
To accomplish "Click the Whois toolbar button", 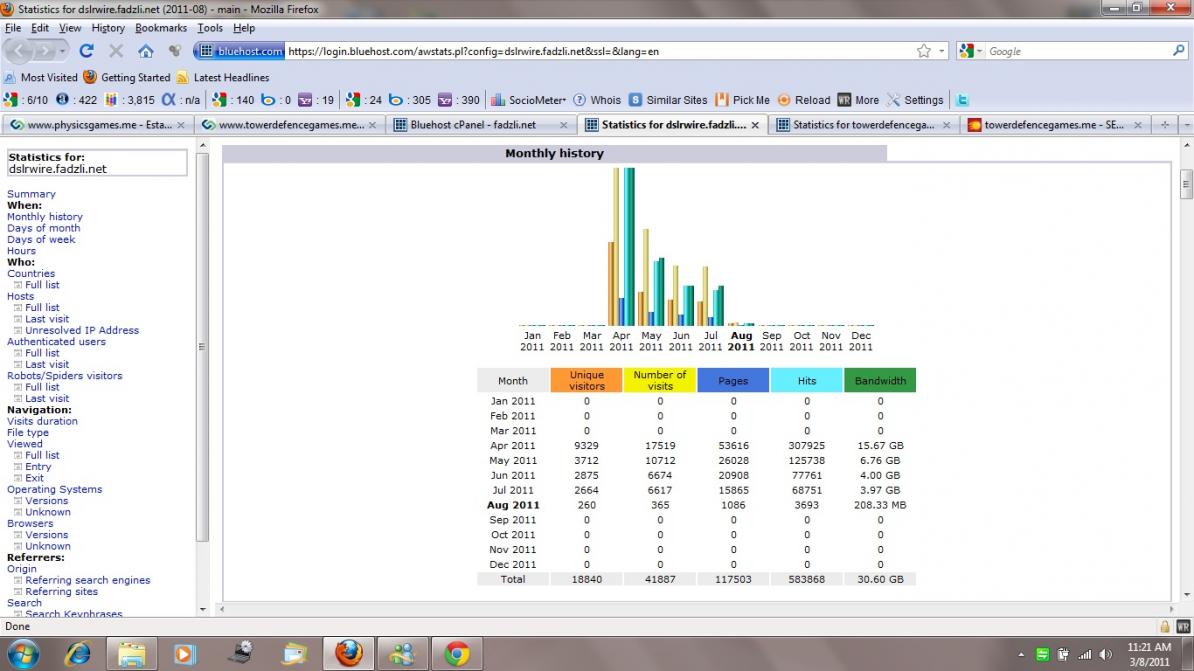I will [x=597, y=100].
